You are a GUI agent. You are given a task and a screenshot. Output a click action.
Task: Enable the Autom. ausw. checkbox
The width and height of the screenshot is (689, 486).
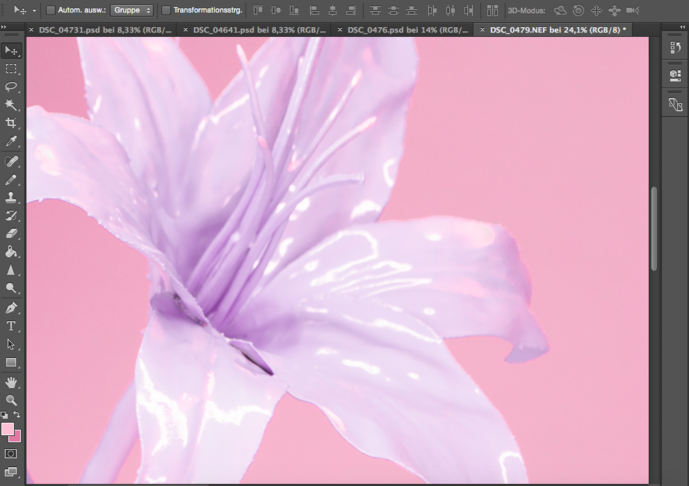point(51,10)
